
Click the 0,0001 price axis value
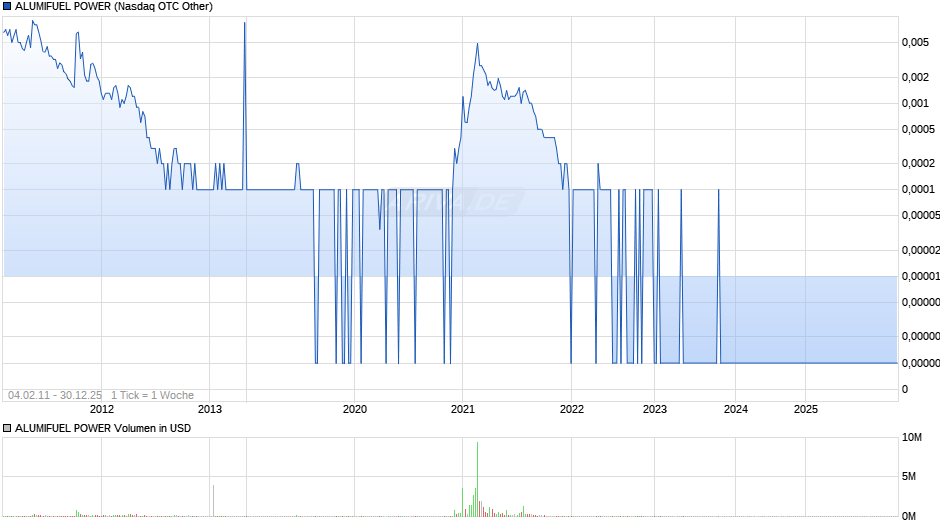pos(918,190)
